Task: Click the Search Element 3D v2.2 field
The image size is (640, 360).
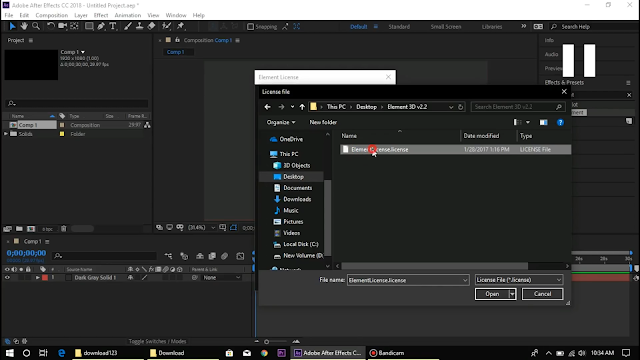Action: 518,107
